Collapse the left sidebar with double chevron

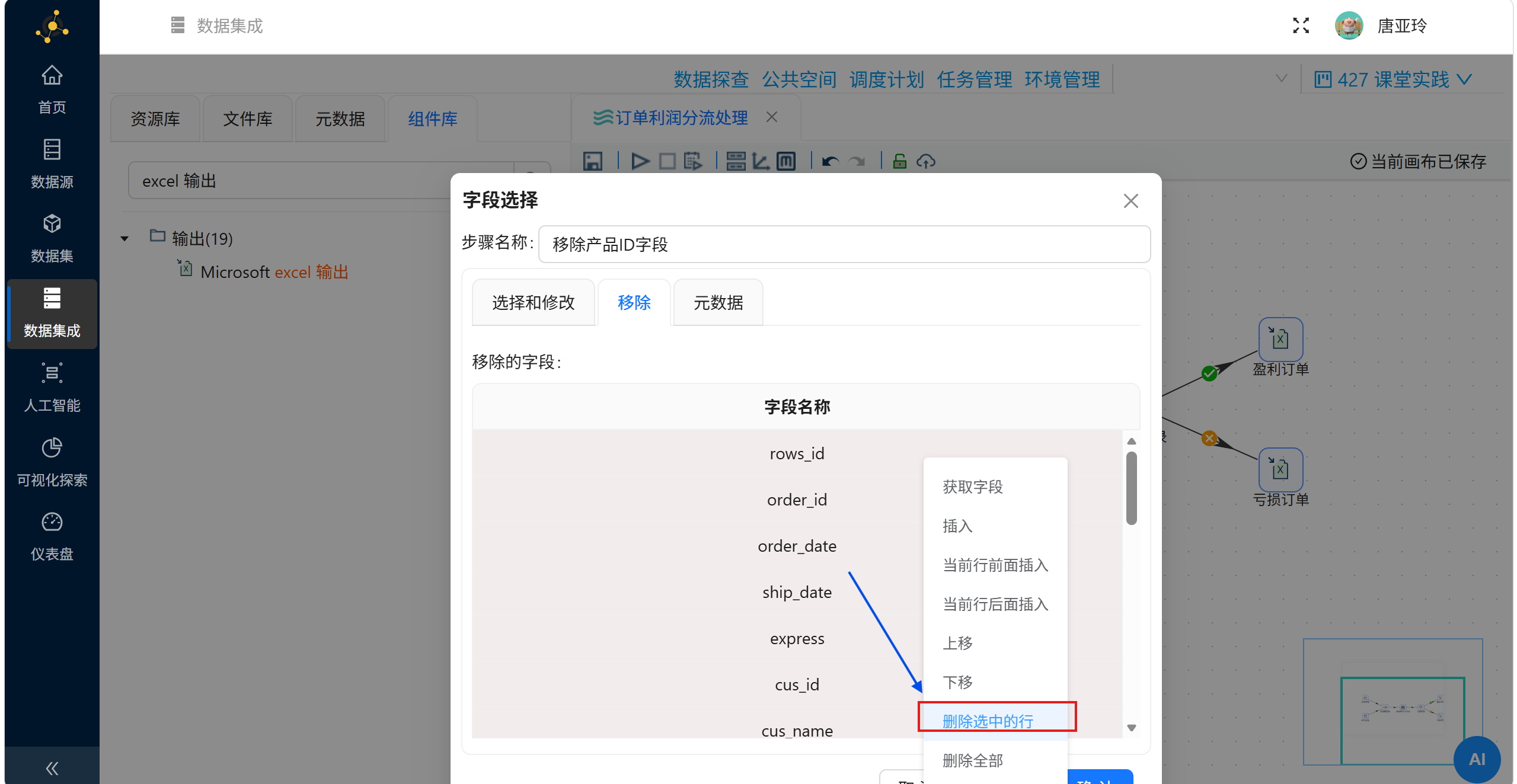click(x=52, y=768)
